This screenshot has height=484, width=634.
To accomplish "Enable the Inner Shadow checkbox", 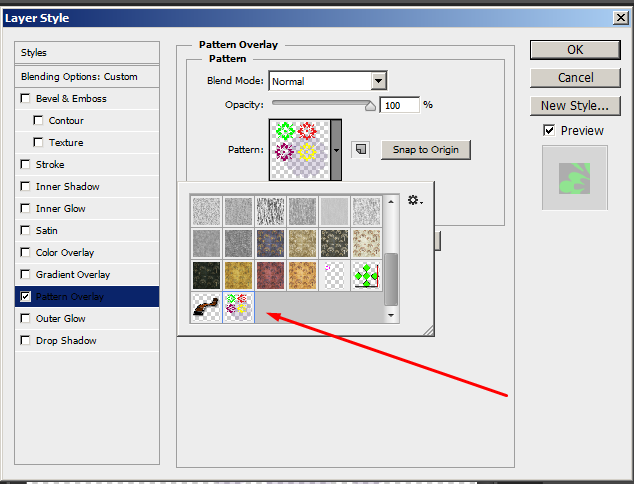I will click(25, 186).
